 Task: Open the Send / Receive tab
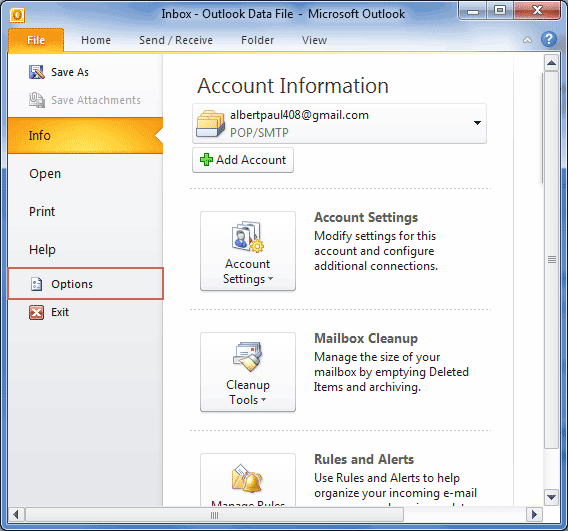click(176, 40)
